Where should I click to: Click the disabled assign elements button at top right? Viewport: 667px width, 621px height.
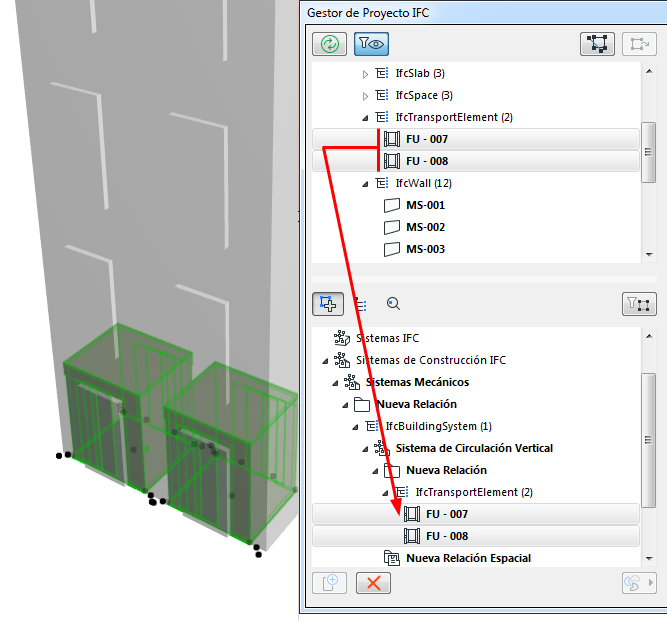pyautogui.click(x=639, y=44)
